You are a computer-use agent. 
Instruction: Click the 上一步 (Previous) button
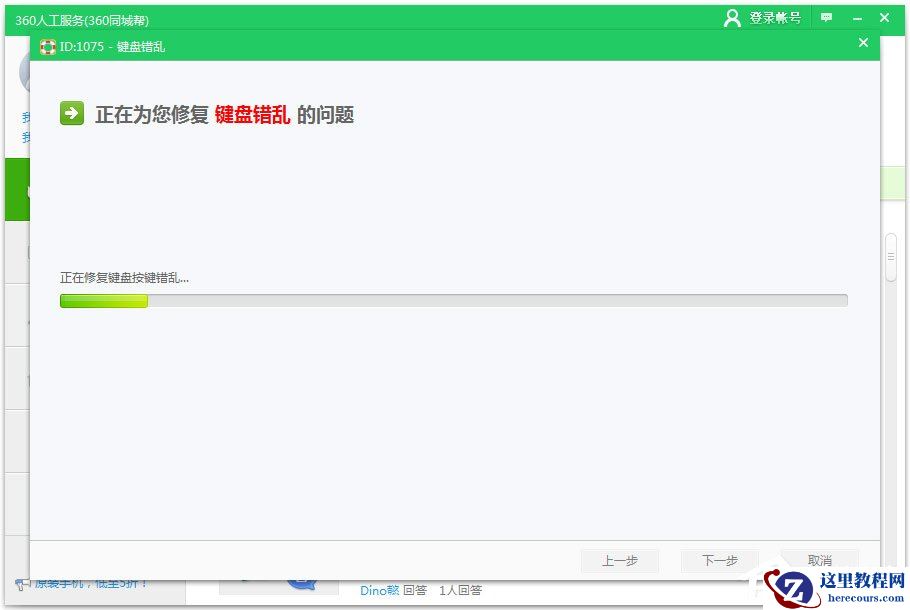tap(620, 561)
